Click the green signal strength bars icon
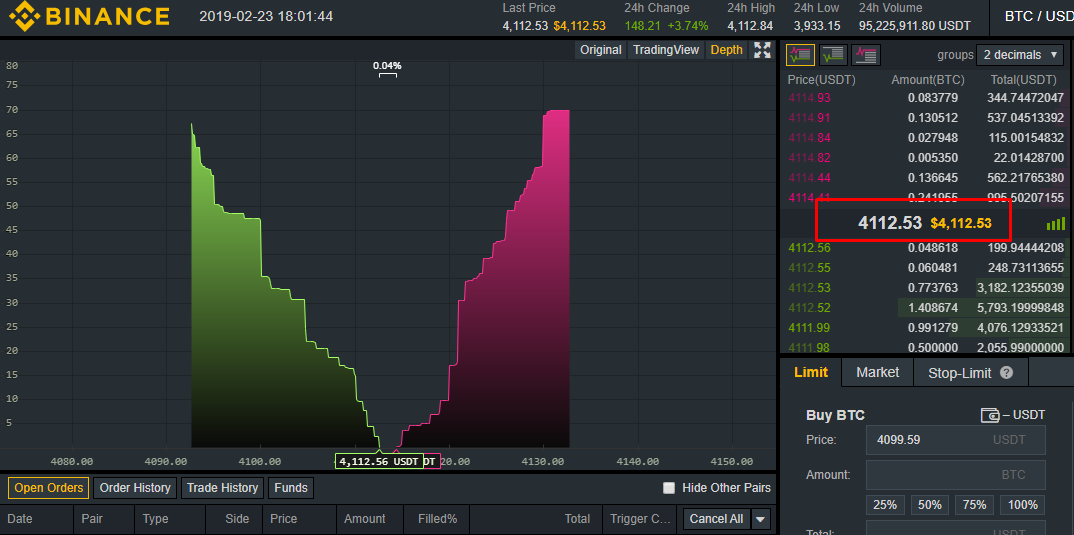The image size is (1074, 535). tap(1056, 223)
